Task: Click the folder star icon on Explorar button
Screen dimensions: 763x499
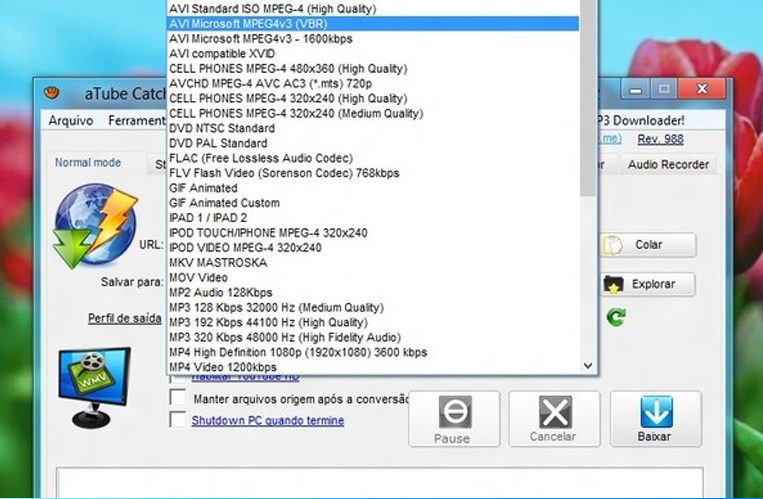Action: pos(614,285)
